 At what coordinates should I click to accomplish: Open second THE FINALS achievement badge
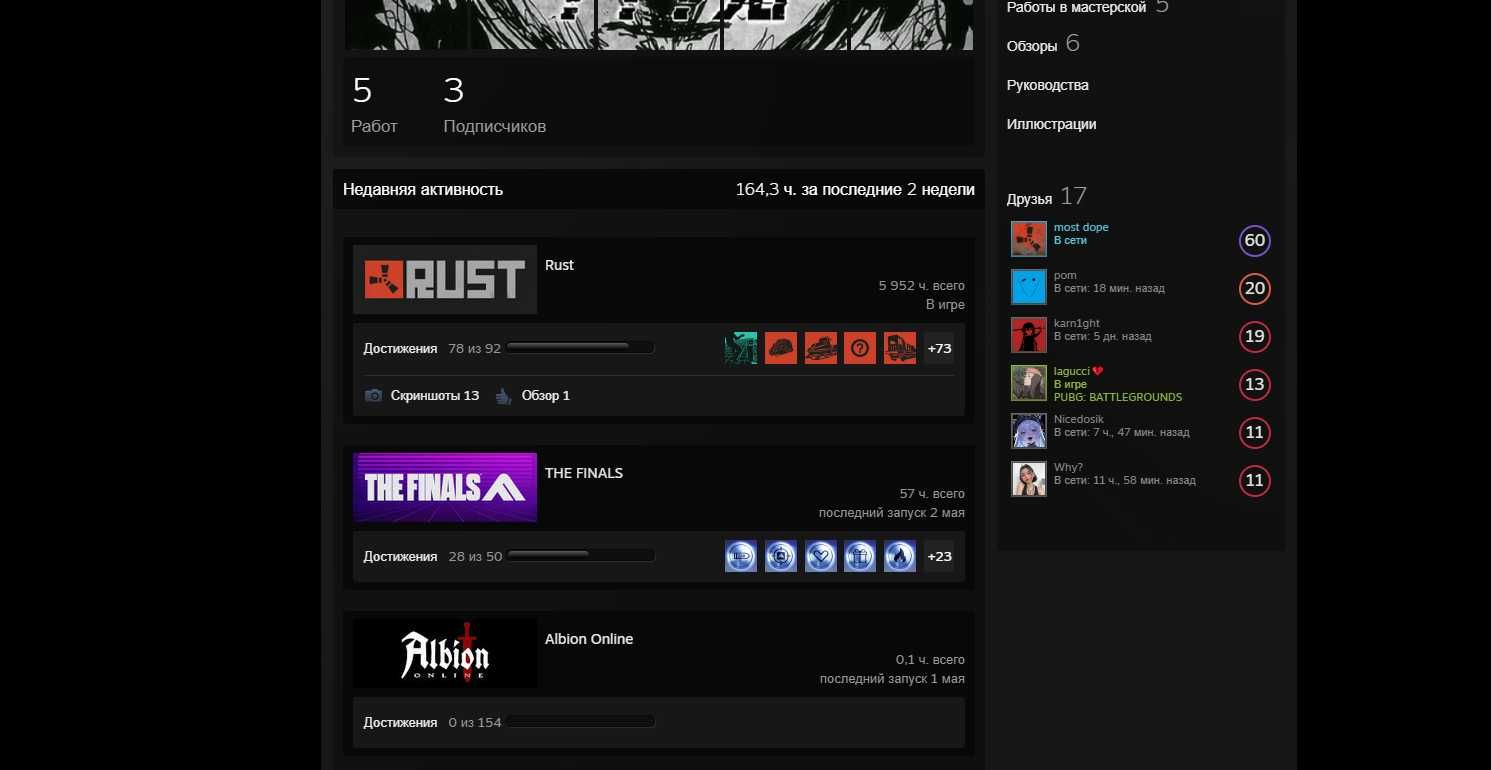click(781, 556)
